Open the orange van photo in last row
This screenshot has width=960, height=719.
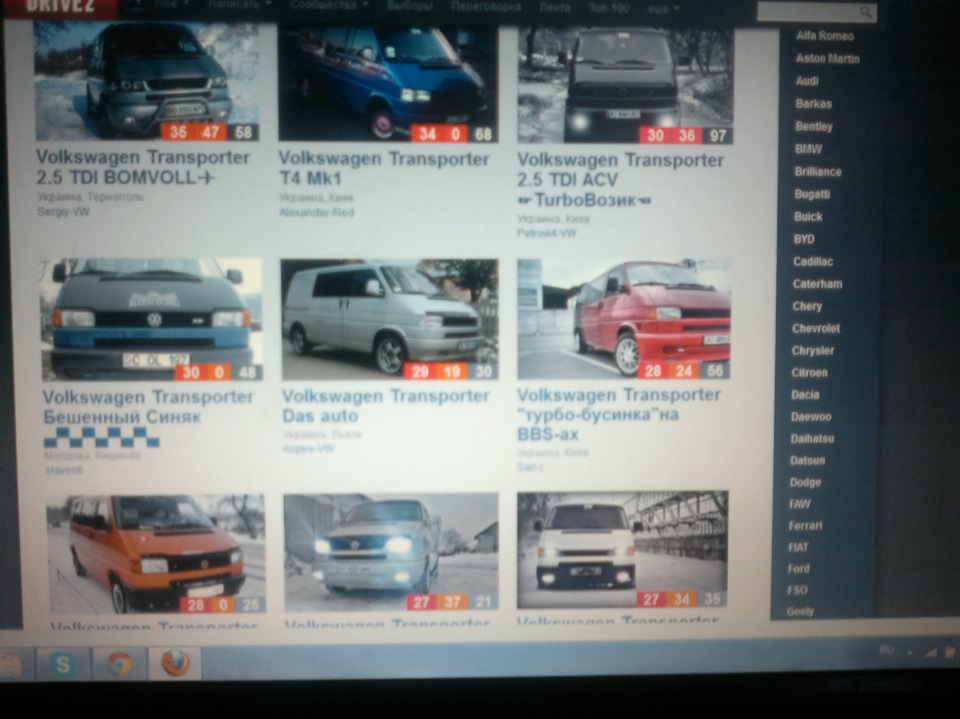click(156, 554)
